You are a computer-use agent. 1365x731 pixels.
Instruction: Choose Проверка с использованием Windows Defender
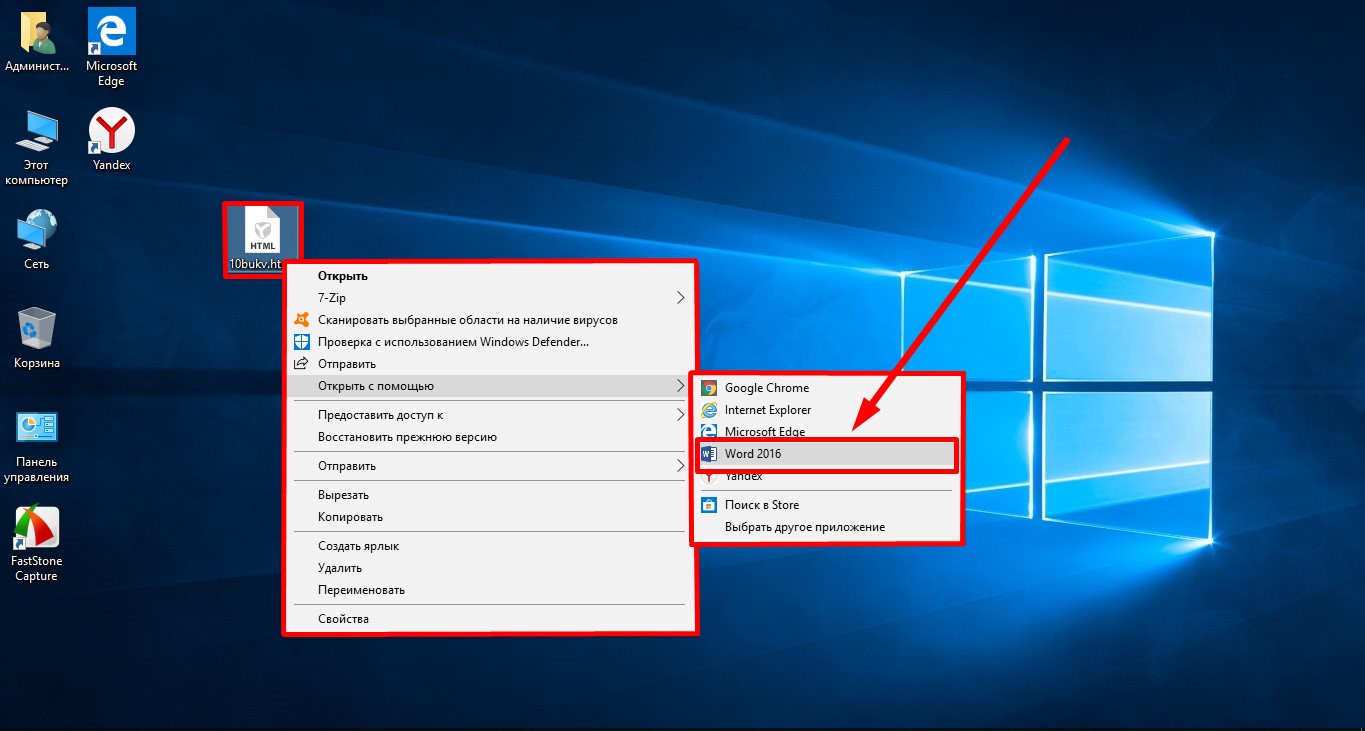489,342
